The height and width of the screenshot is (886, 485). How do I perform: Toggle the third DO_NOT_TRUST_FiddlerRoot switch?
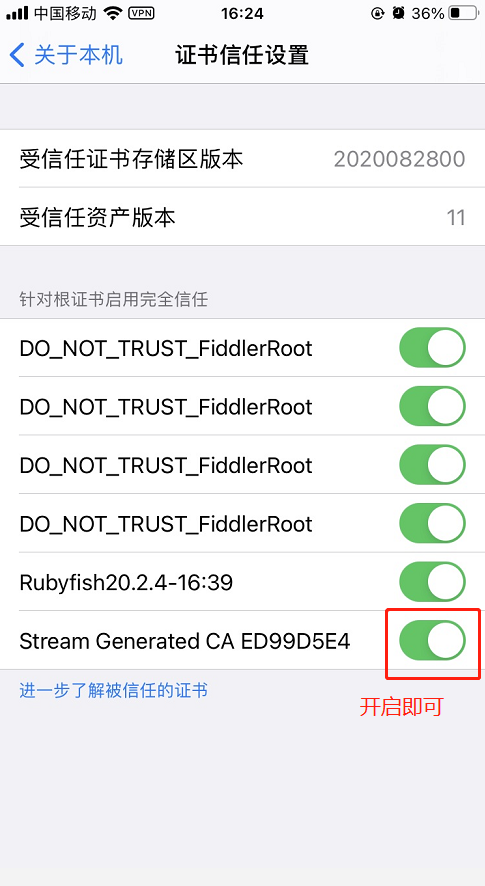[x=432, y=464]
